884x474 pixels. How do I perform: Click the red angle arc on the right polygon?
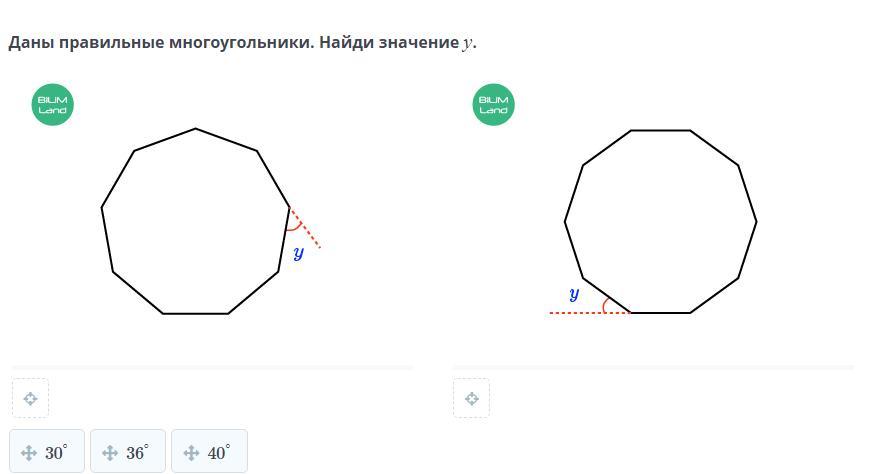(x=607, y=304)
